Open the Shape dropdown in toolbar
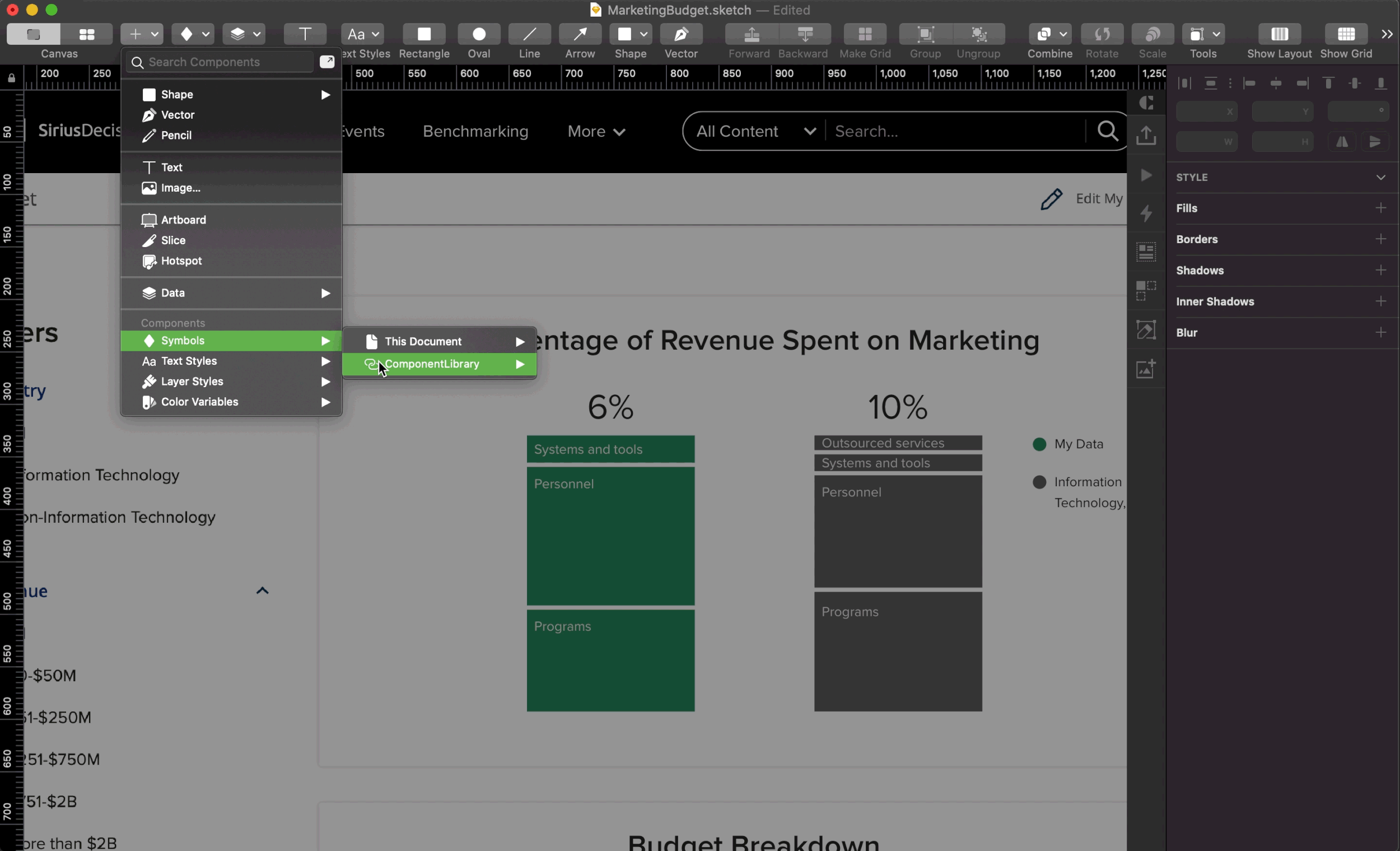 pos(630,34)
